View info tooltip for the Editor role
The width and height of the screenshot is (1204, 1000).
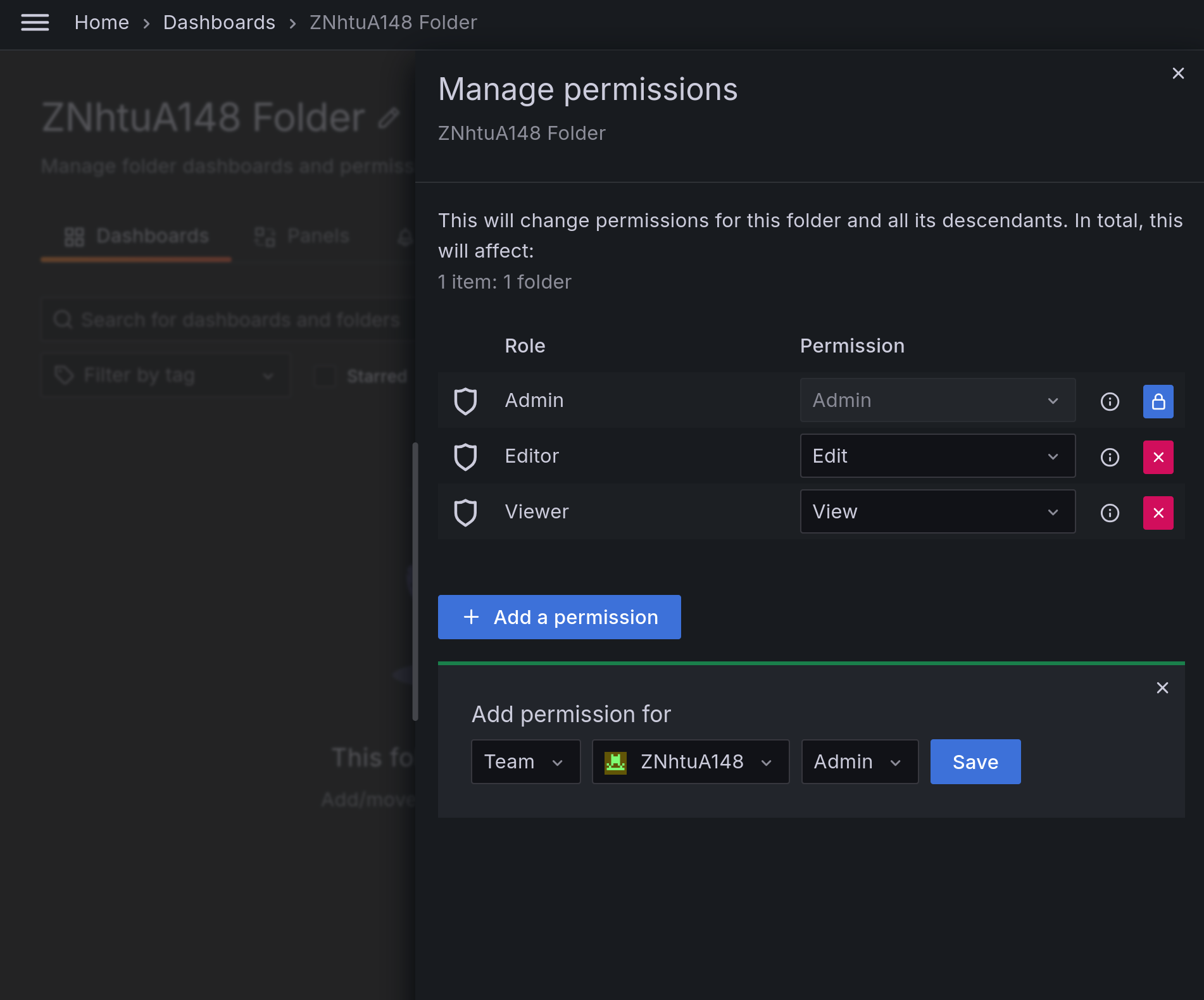1110,456
